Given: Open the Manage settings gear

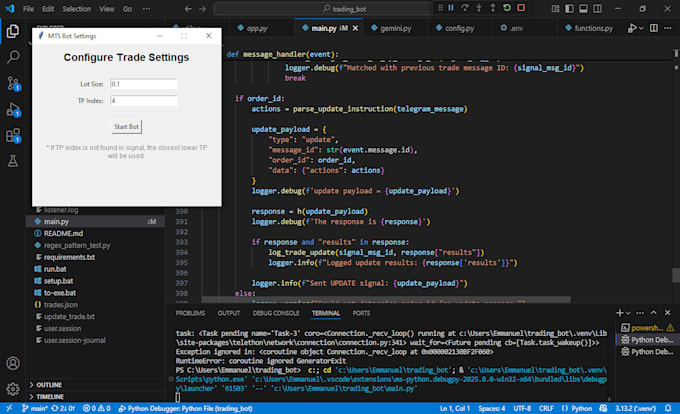Looking at the screenshot, I should click(13, 389).
